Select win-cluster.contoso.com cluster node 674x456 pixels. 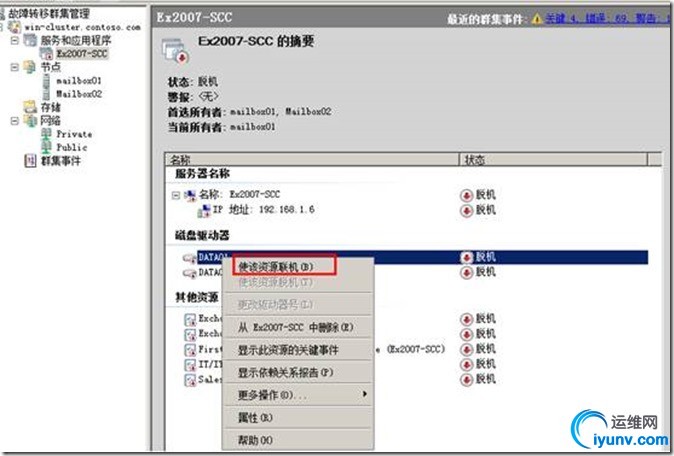[83, 27]
